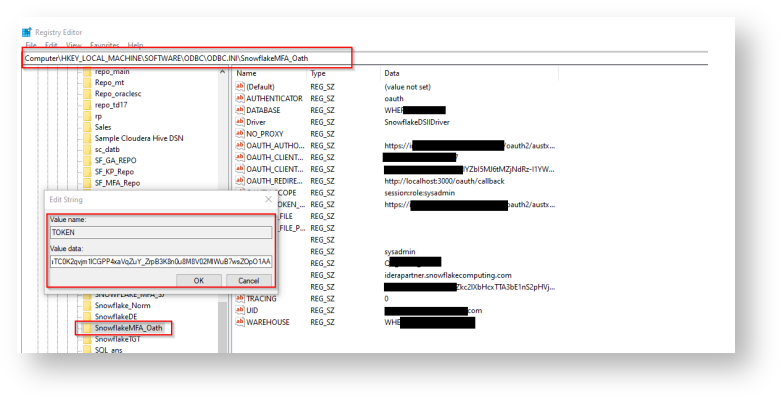Click the '(value not set)' data cell
783x401 pixels.
[407, 86]
